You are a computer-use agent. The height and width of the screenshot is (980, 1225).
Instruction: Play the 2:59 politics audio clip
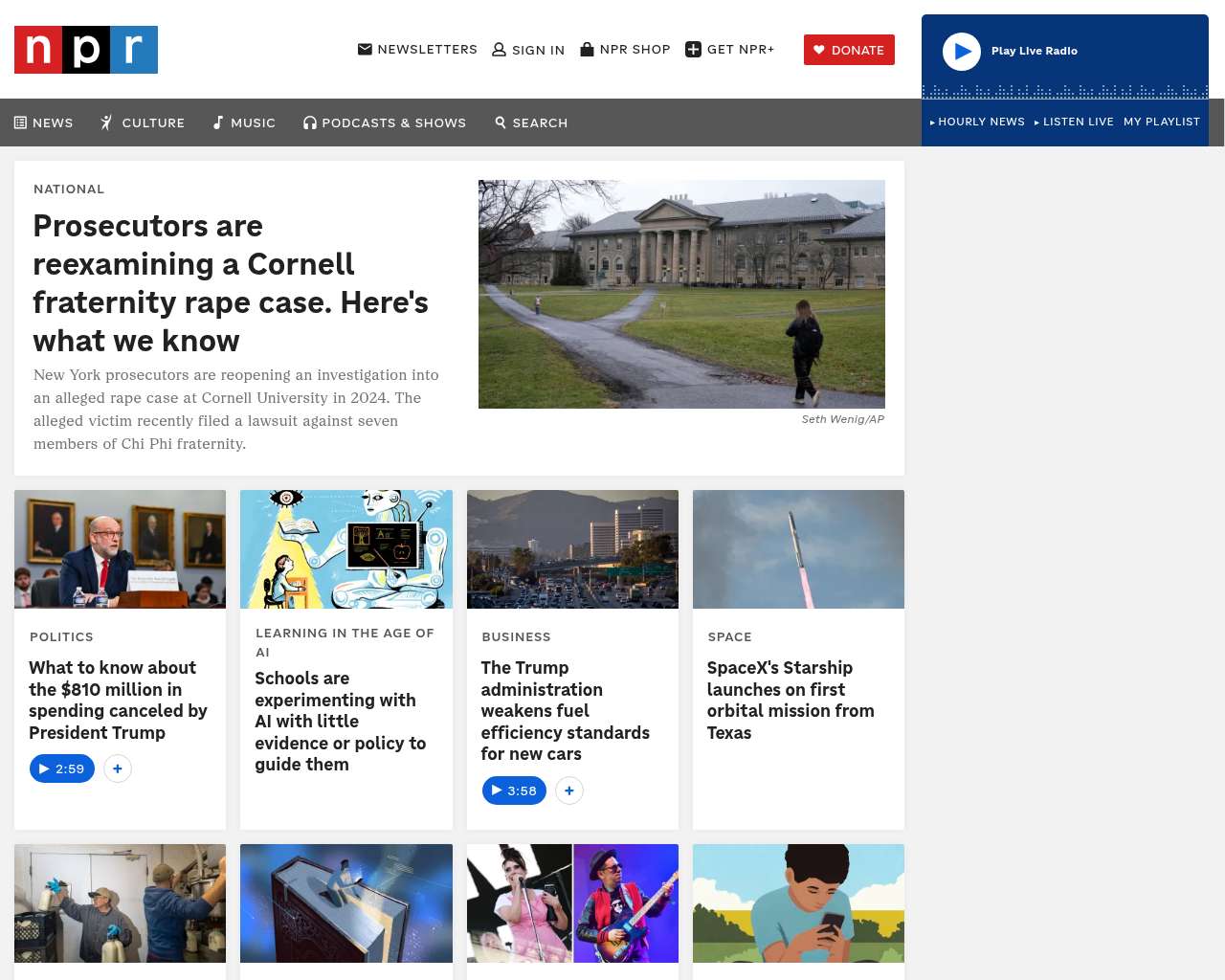click(62, 768)
